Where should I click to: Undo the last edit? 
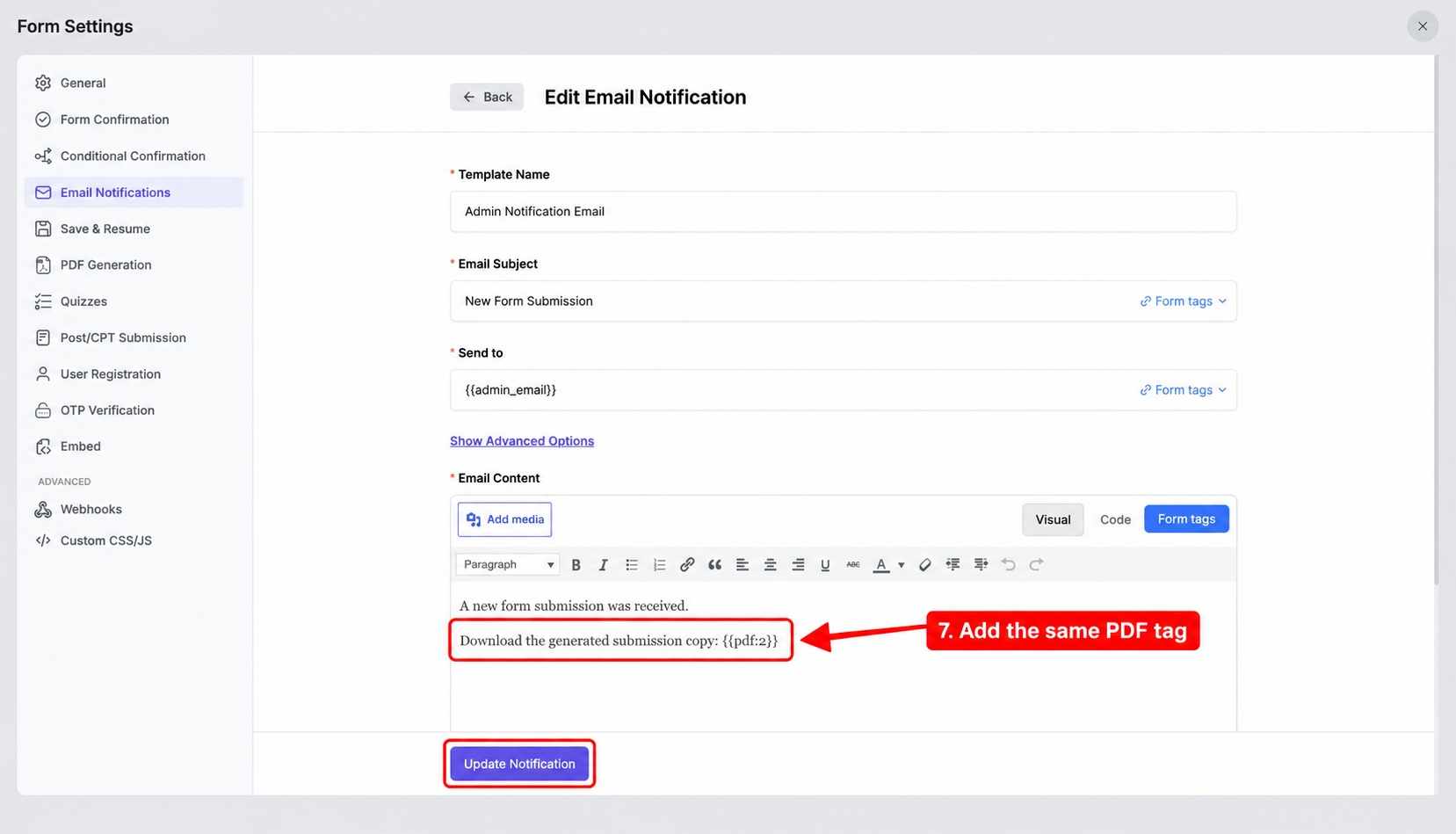(1009, 565)
